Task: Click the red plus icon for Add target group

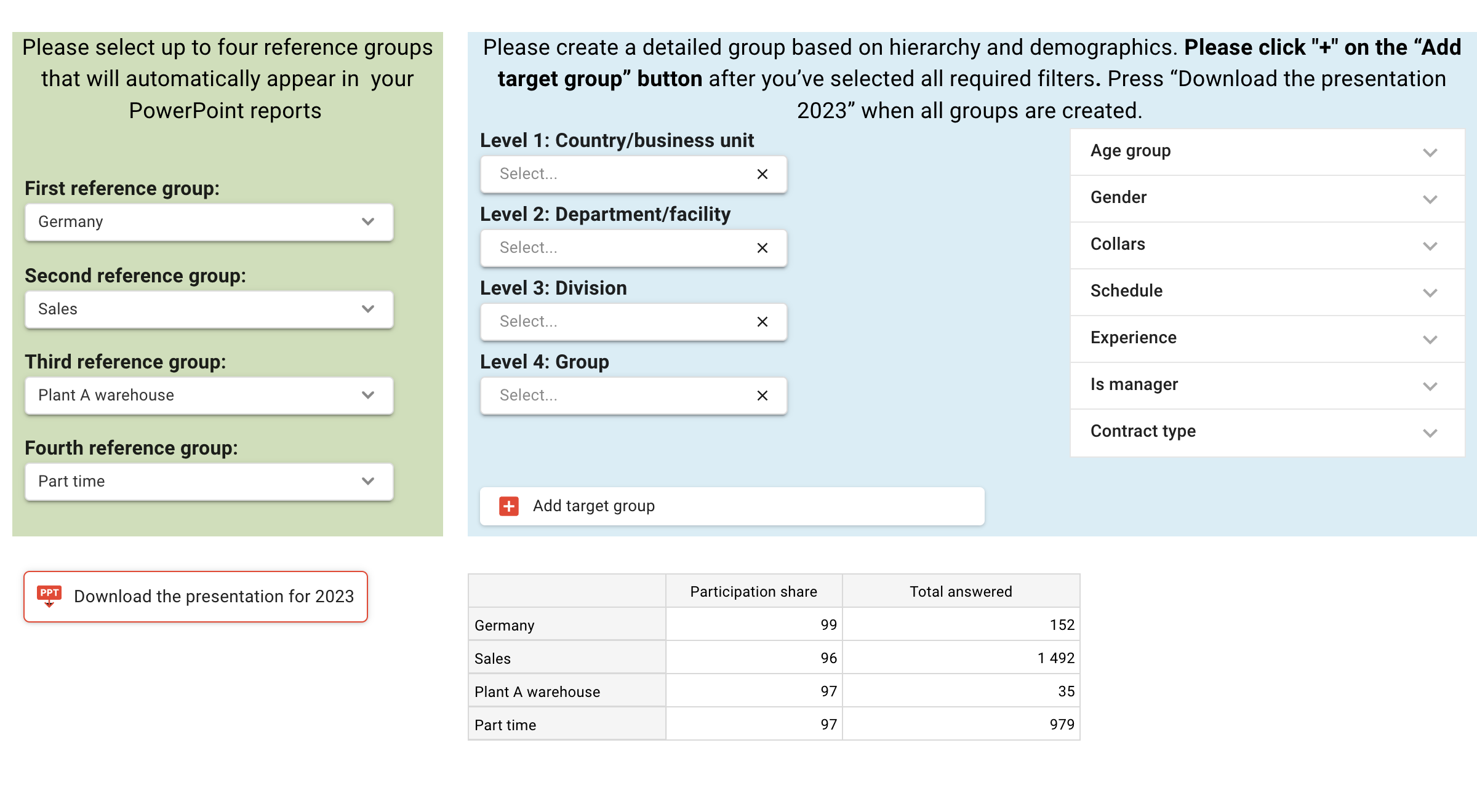Action: pos(509,506)
